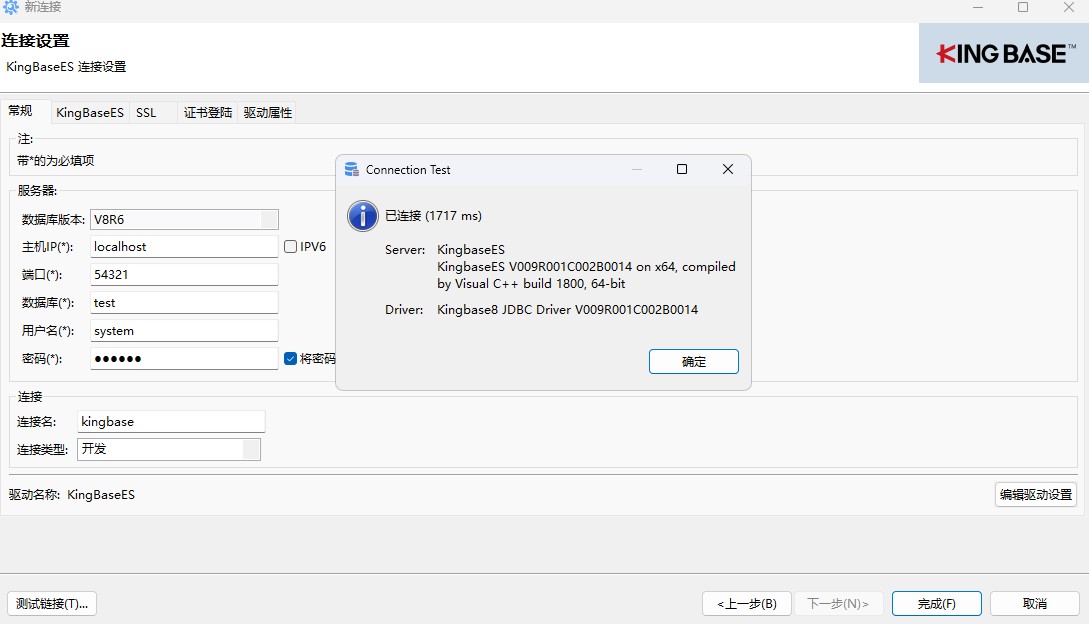Click 确定 in Connection Test dialog

[x=694, y=361]
